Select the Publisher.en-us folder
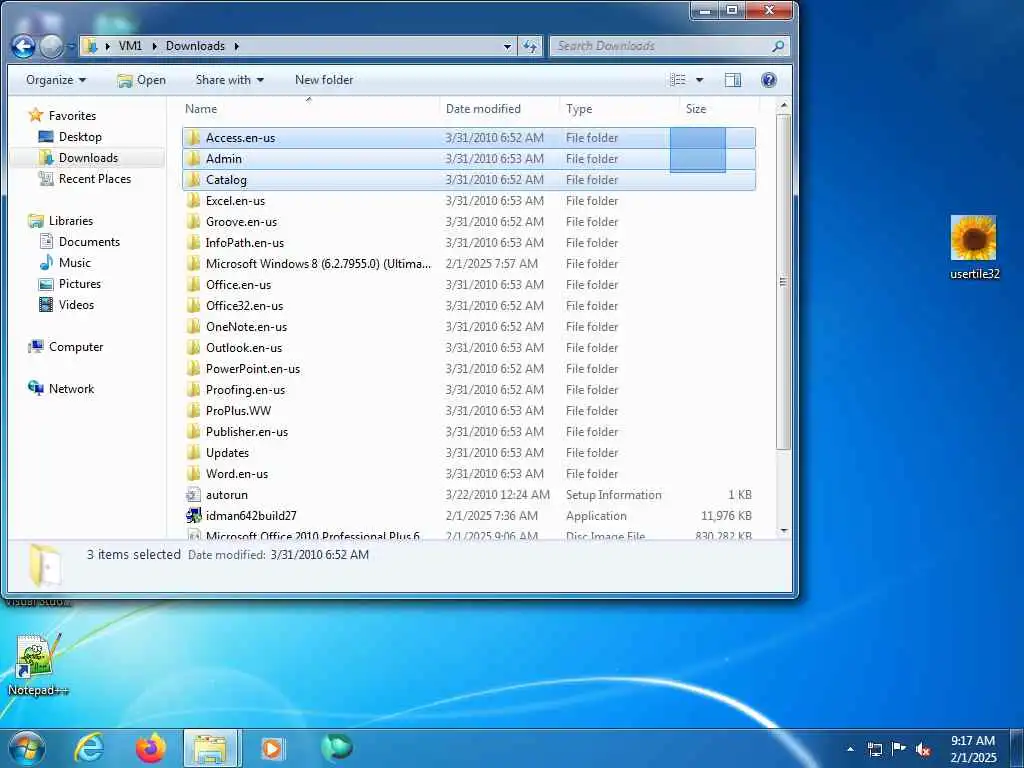1024x768 pixels. [x=469, y=431]
